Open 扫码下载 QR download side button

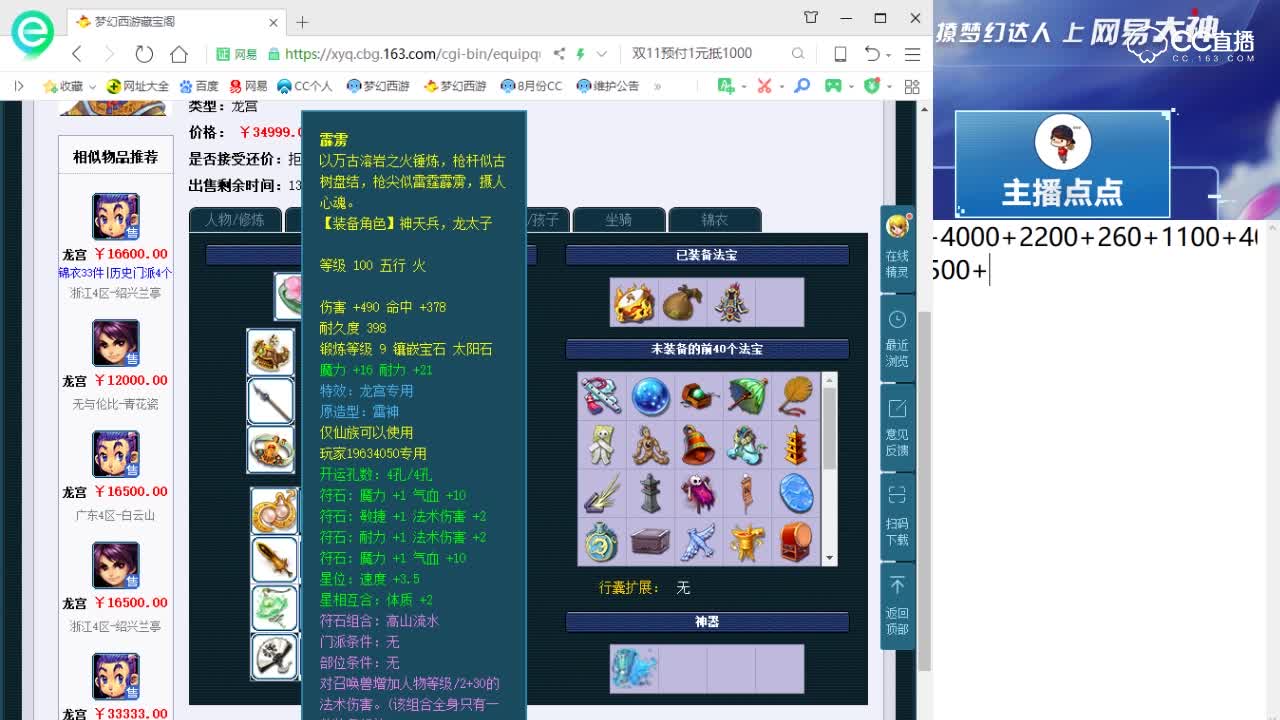click(897, 516)
